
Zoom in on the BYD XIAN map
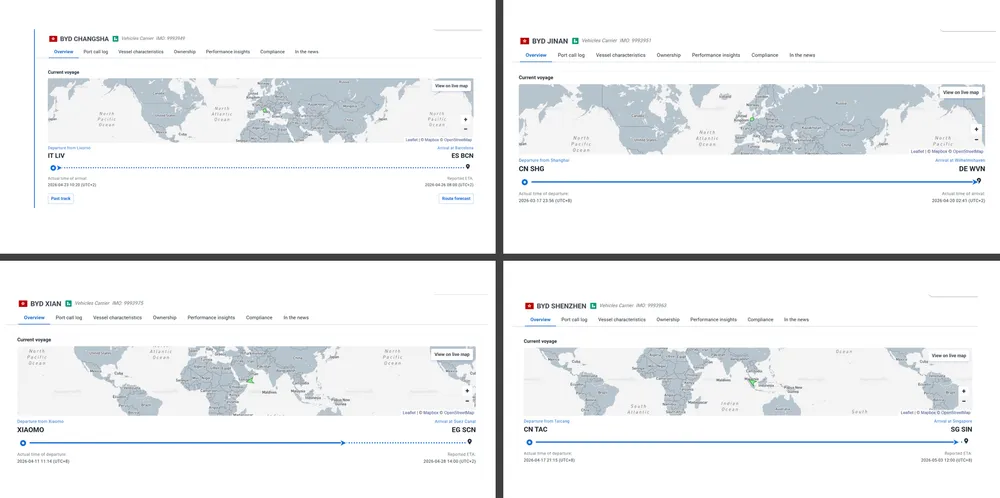(466, 389)
